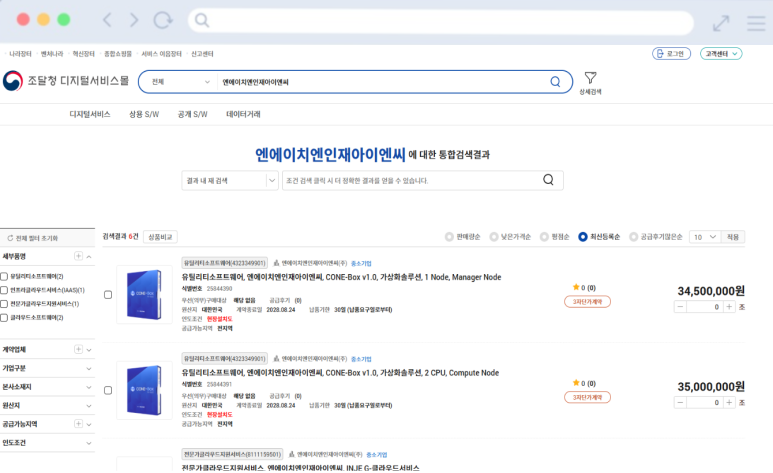Go to 나라장터 top link
The width and height of the screenshot is (773, 473).
tap(20, 54)
